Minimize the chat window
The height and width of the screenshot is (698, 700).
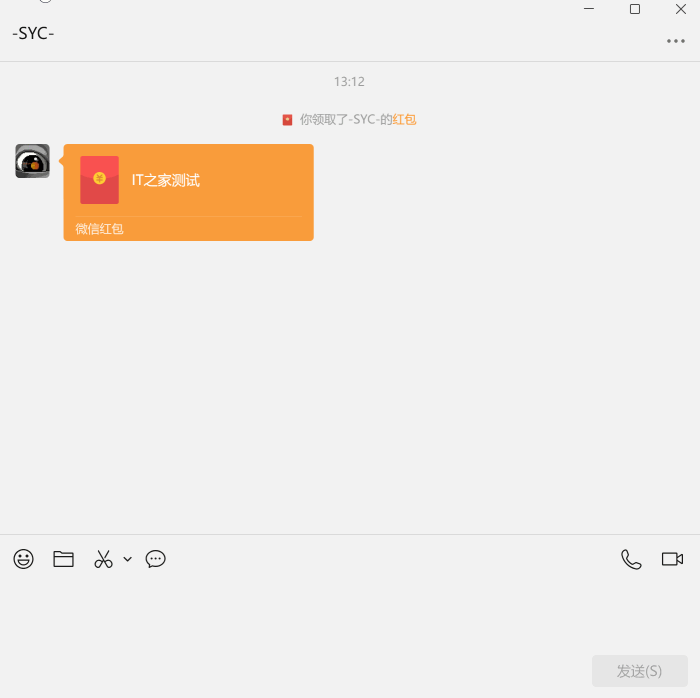click(x=589, y=9)
